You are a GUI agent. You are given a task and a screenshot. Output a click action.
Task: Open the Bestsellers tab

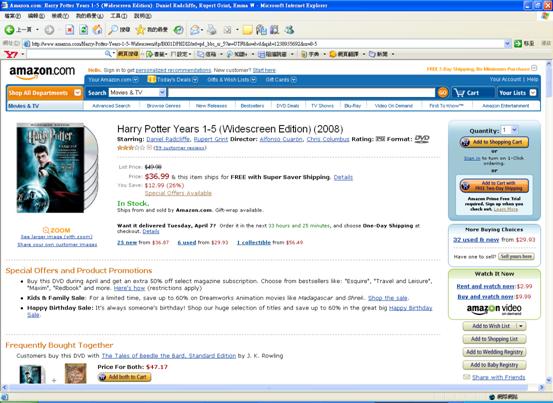click(252, 106)
